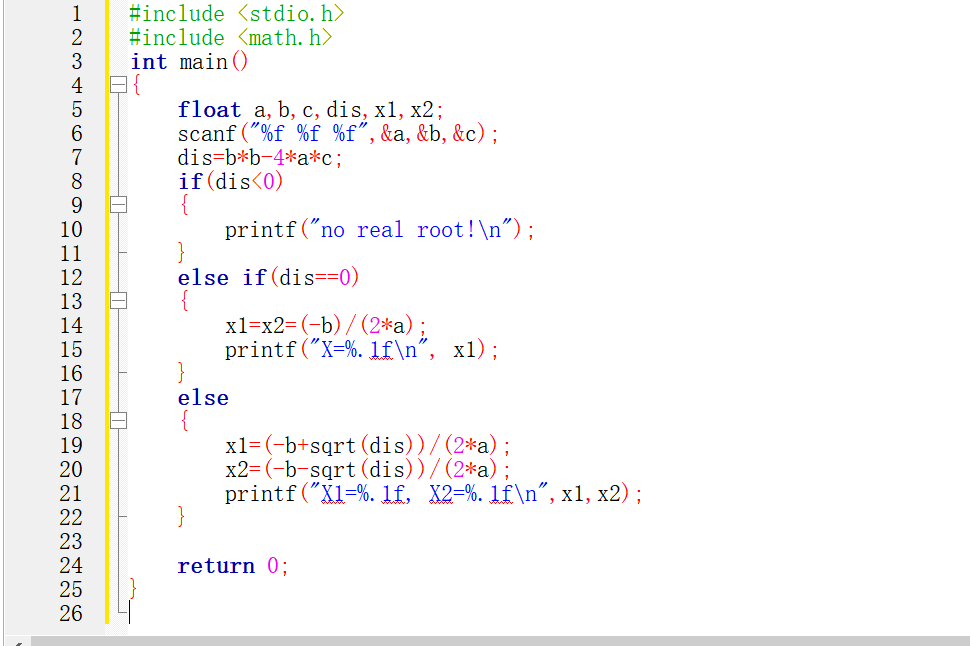This screenshot has width=970, height=646.
Task: Click line number 7 in the gutter
Action: (x=77, y=157)
